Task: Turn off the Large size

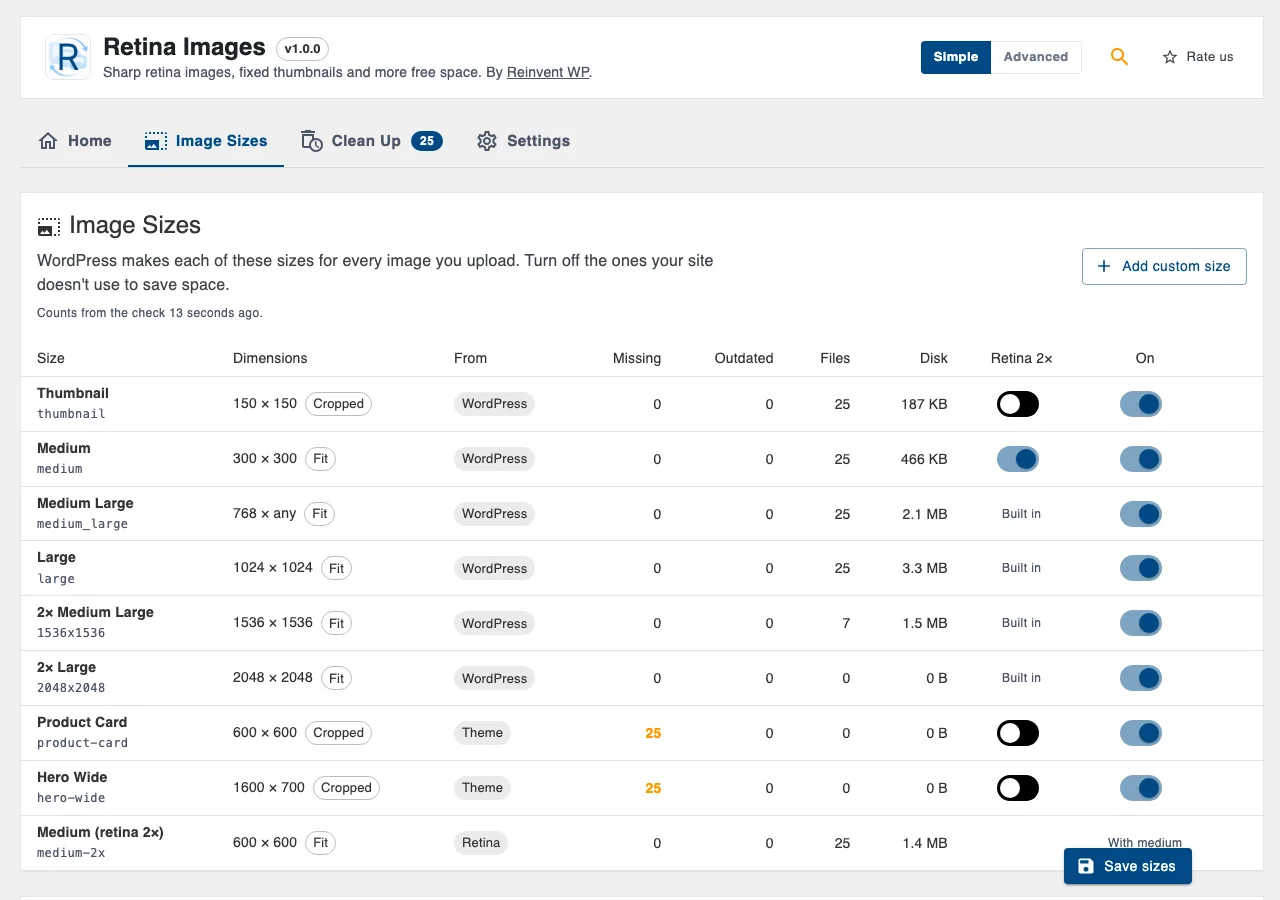Action: (1141, 568)
